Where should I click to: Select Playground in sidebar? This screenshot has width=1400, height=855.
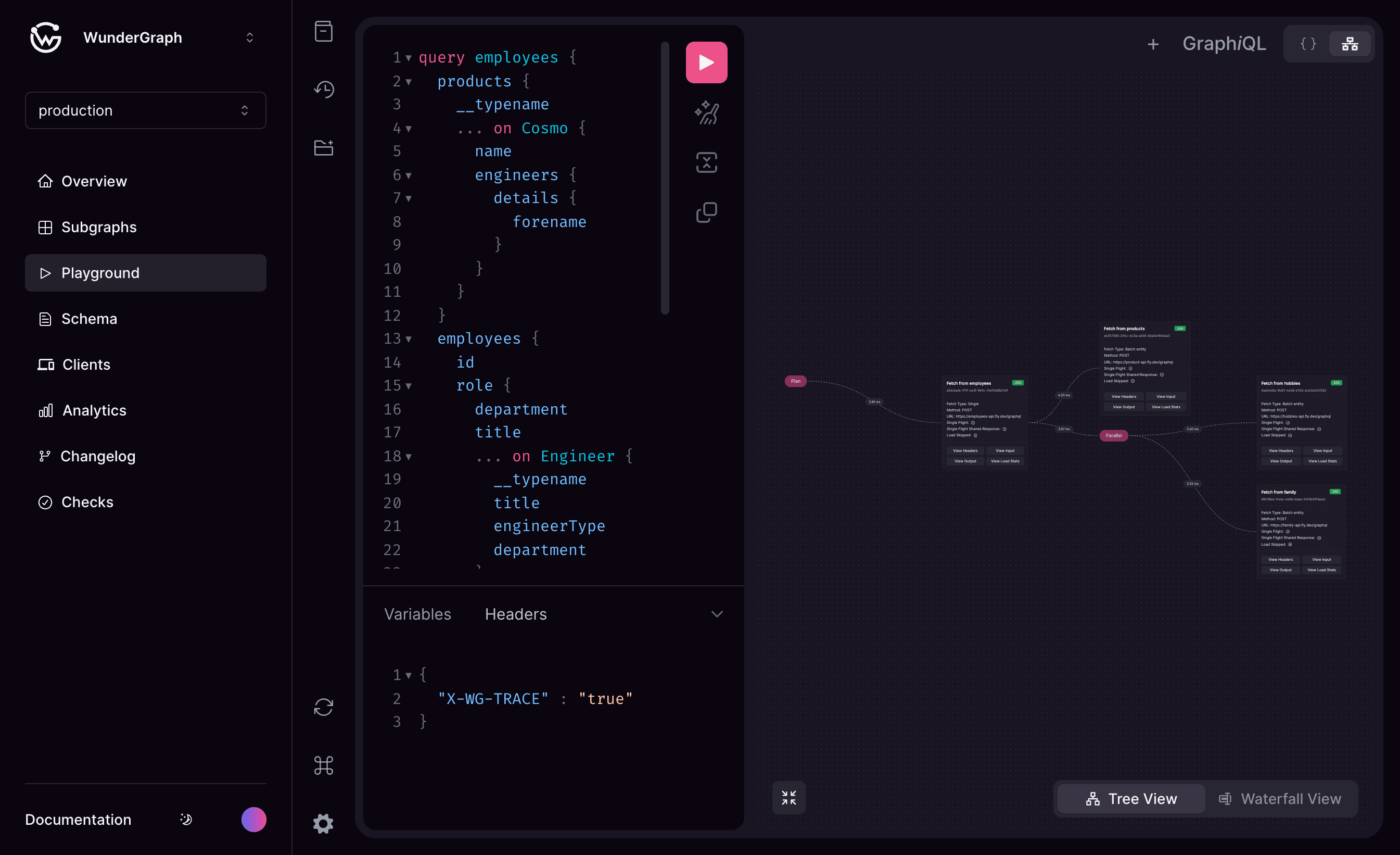[x=145, y=273]
